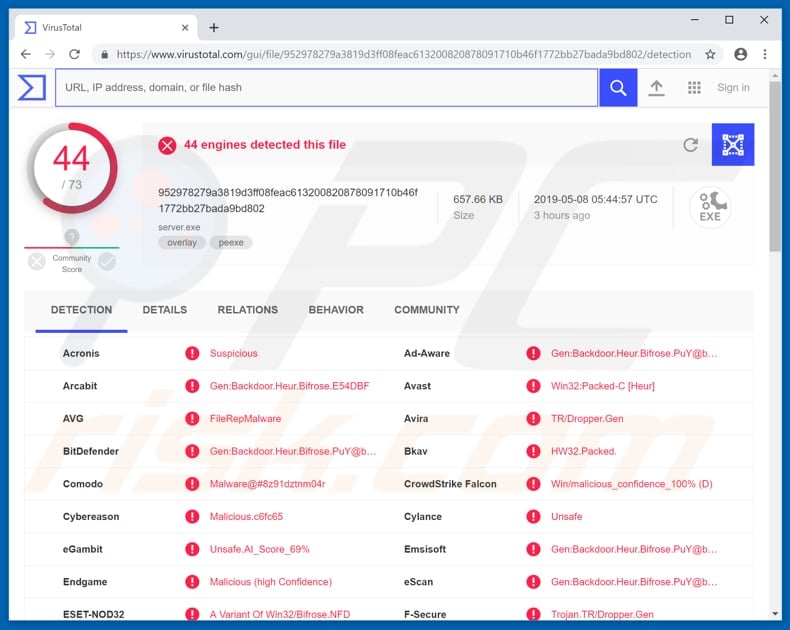Bookmark page with star icon
Image resolution: width=790 pixels, height=630 pixels.
point(710,54)
